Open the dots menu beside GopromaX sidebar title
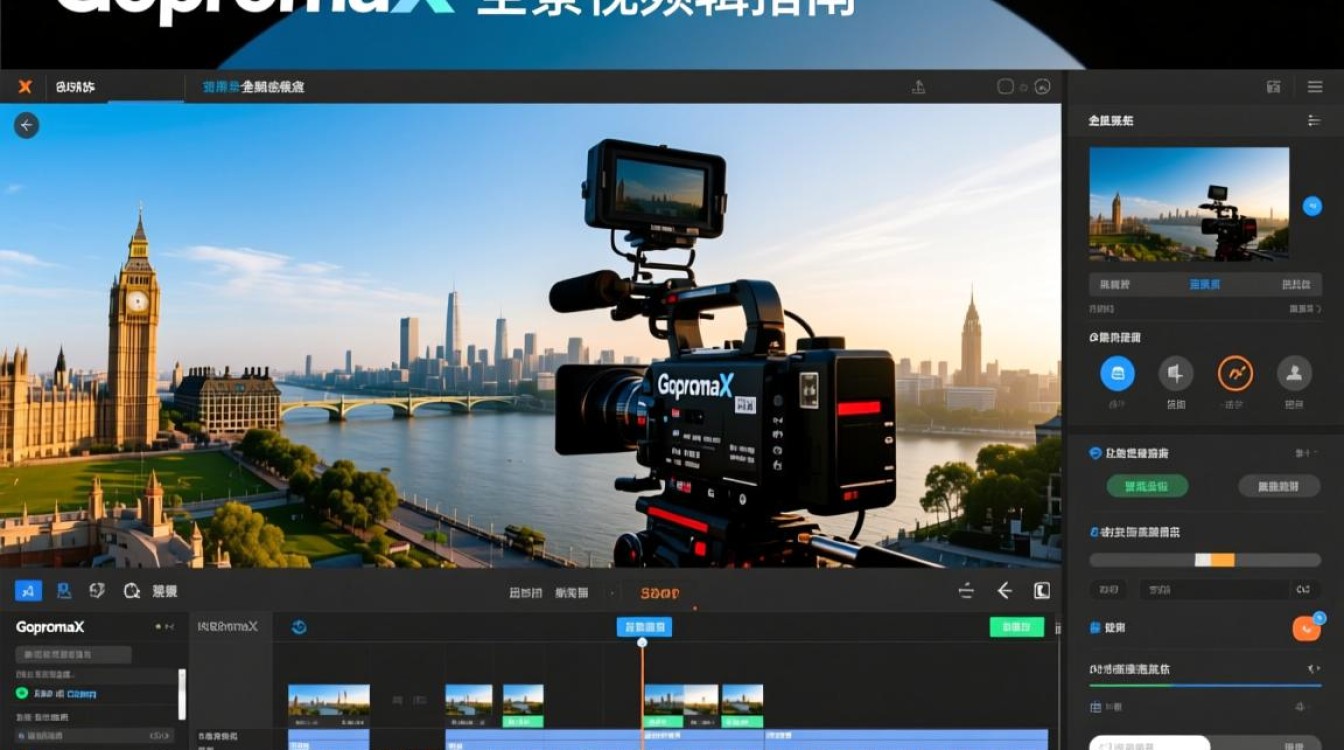1344x750 pixels. (164, 627)
